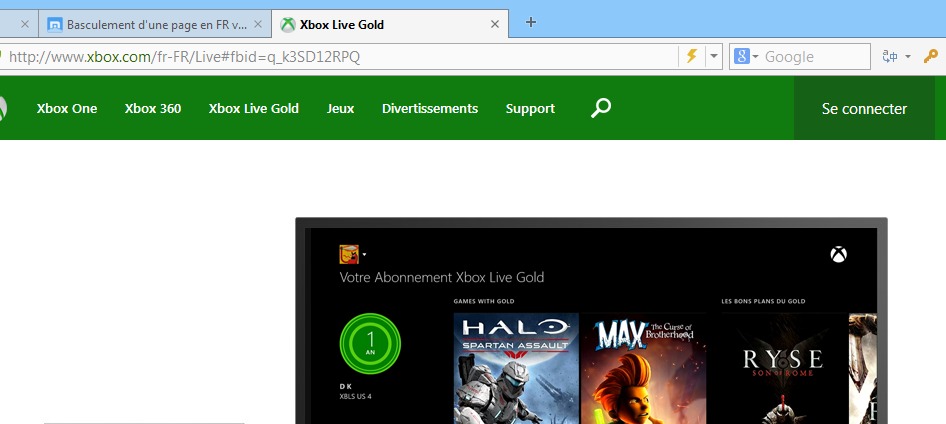Expand the address bar dropdown arrow
The width and height of the screenshot is (946, 424).
(714, 56)
